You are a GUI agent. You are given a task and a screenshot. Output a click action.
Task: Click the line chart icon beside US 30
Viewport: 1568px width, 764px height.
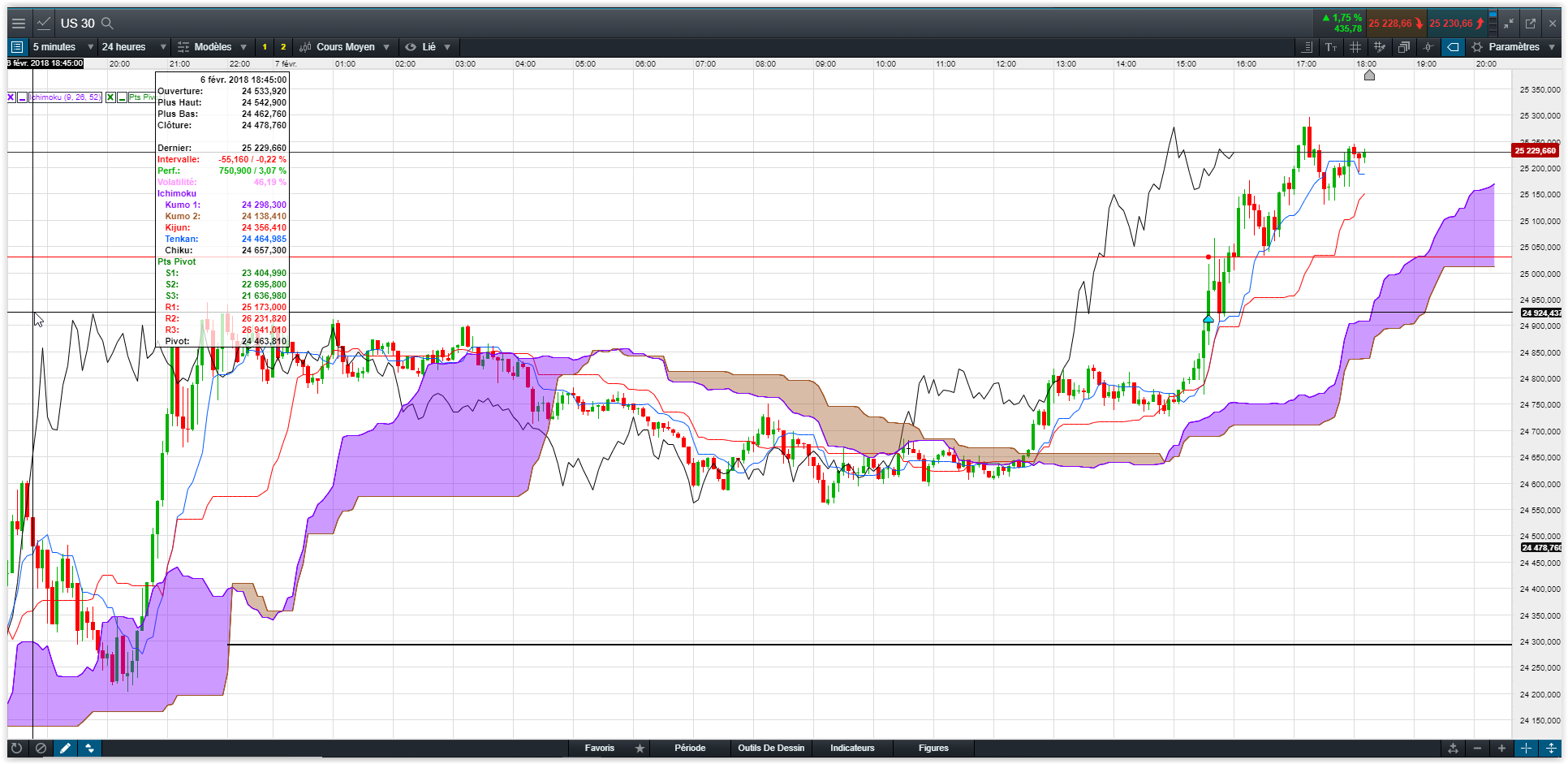point(44,24)
